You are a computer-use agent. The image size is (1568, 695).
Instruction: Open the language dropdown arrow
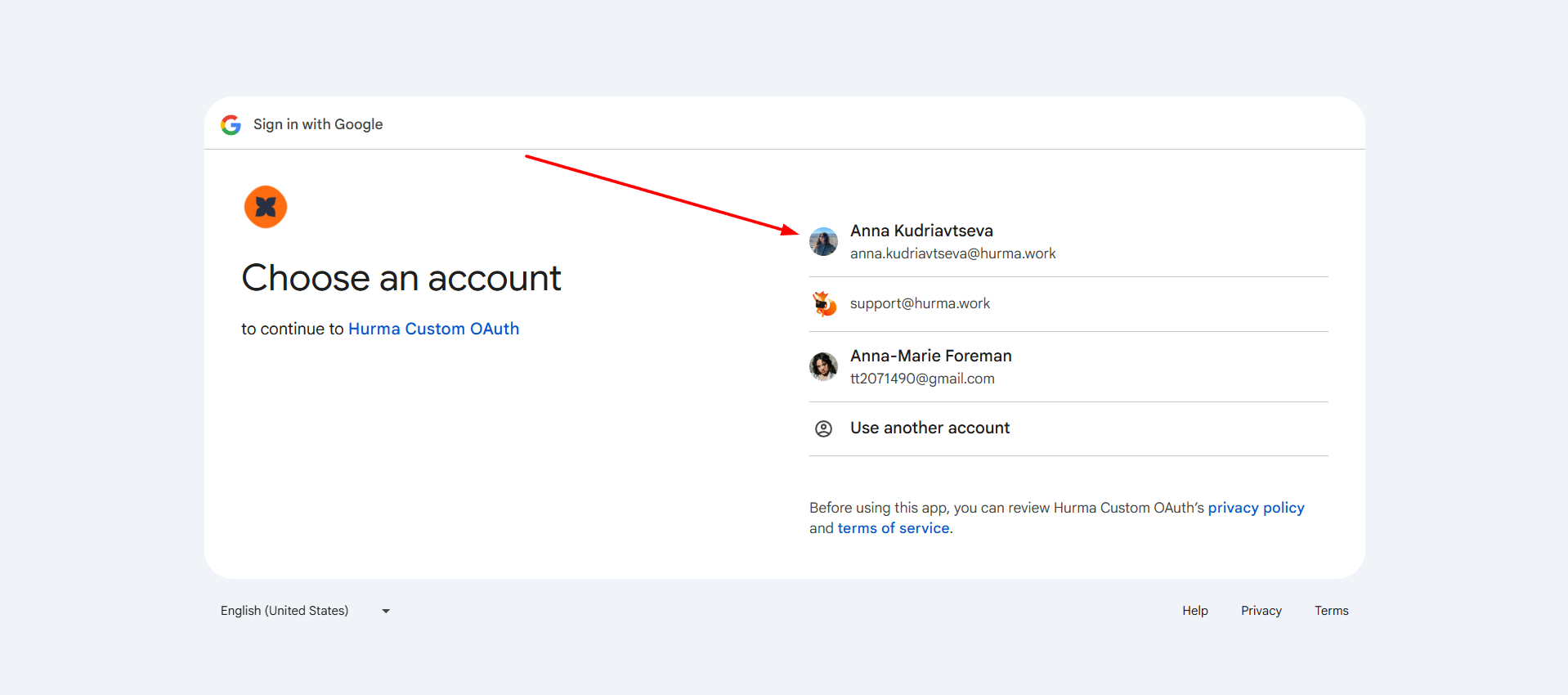pos(386,611)
